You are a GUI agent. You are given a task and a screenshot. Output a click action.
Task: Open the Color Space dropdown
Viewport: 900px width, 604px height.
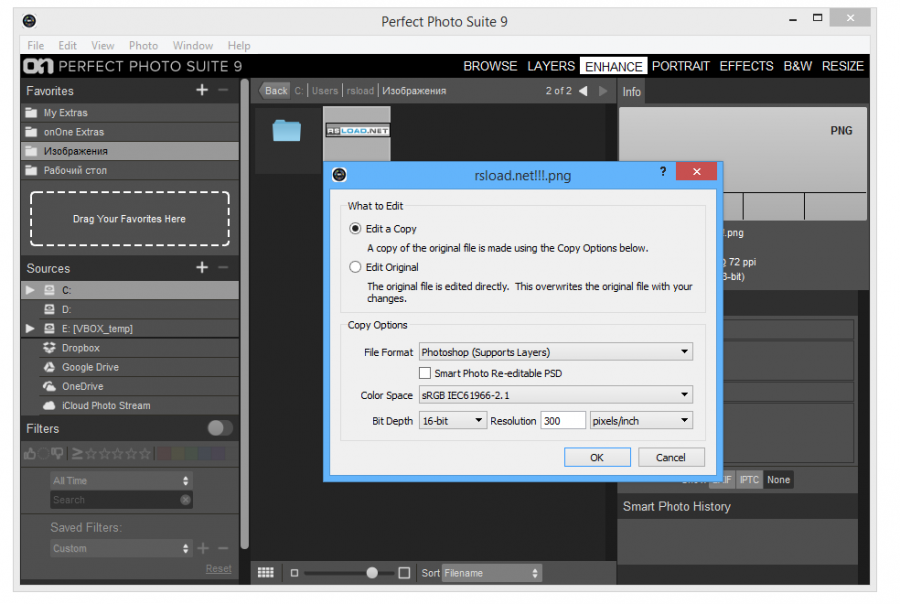click(556, 395)
